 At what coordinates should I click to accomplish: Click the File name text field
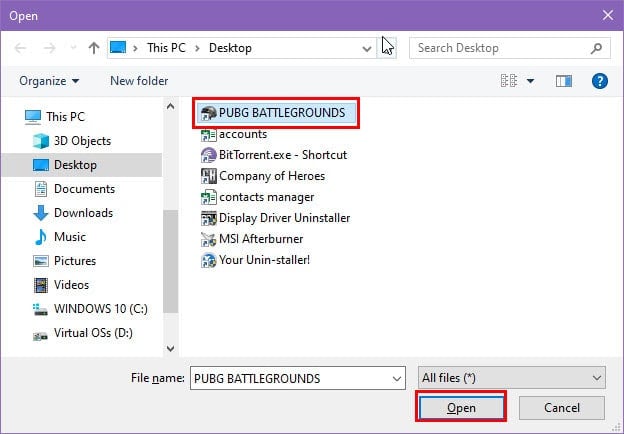[291, 378]
